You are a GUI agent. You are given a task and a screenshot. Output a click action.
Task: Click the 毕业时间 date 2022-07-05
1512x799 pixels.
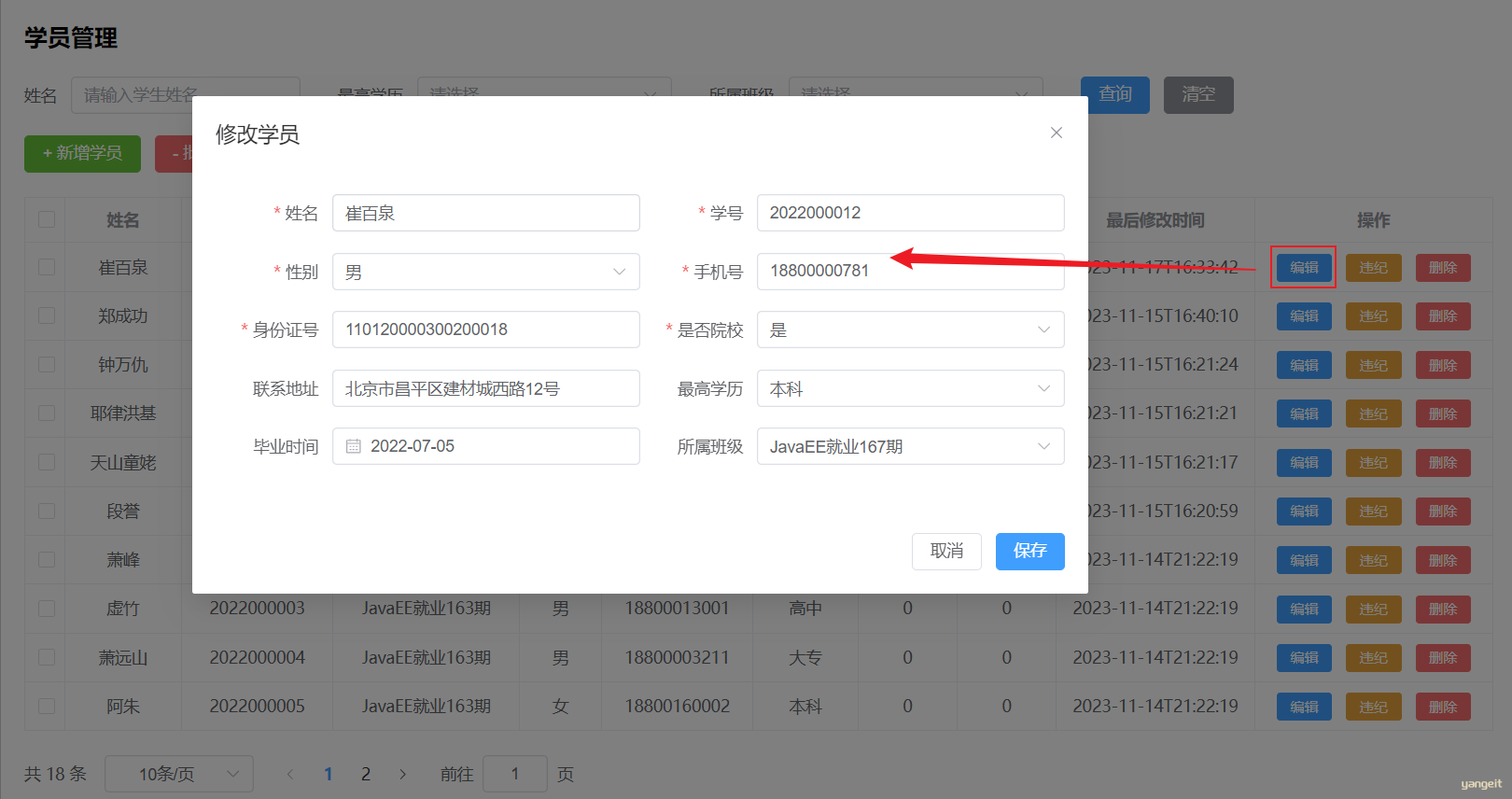(486, 446)
